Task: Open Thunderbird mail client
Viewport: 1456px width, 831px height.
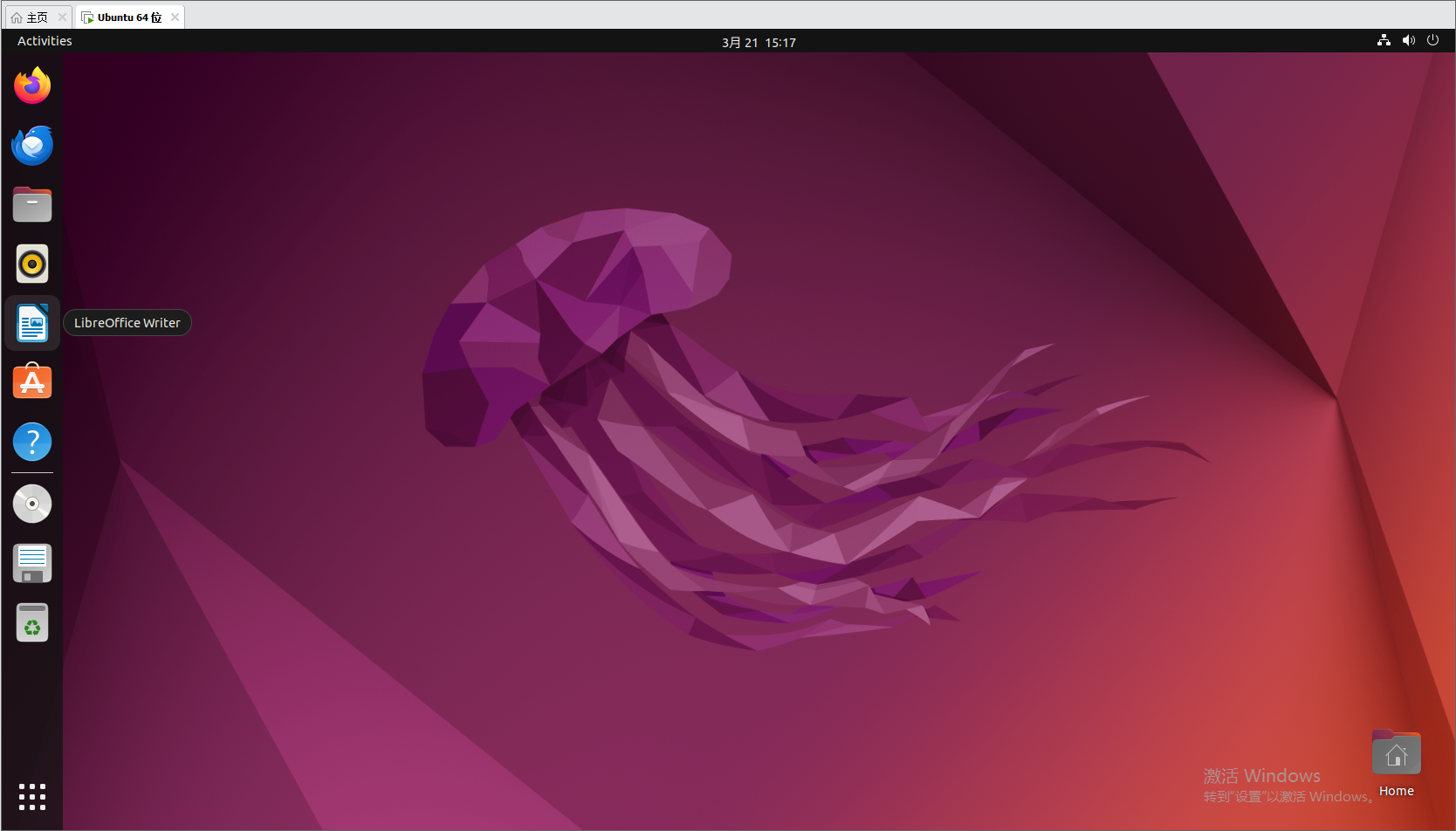Action: [x=32, y=145]
